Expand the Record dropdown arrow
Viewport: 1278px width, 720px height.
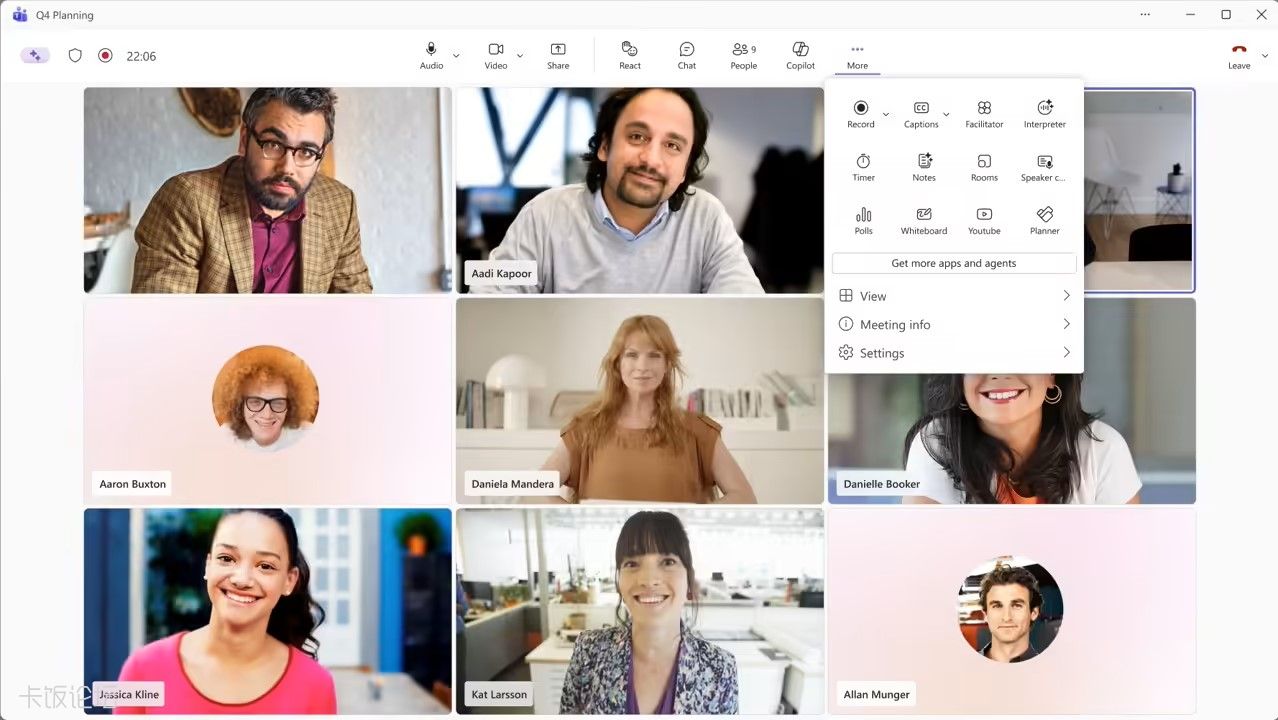[x=886, y=114]
